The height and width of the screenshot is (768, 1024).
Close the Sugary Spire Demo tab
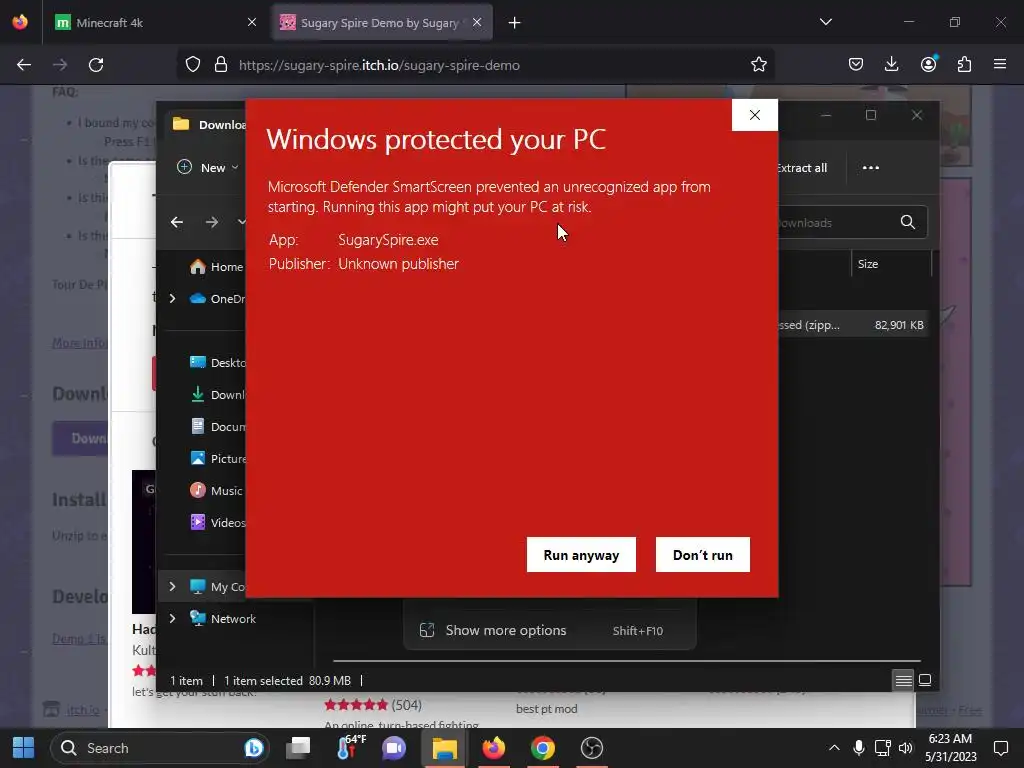[x=477, y=23]
